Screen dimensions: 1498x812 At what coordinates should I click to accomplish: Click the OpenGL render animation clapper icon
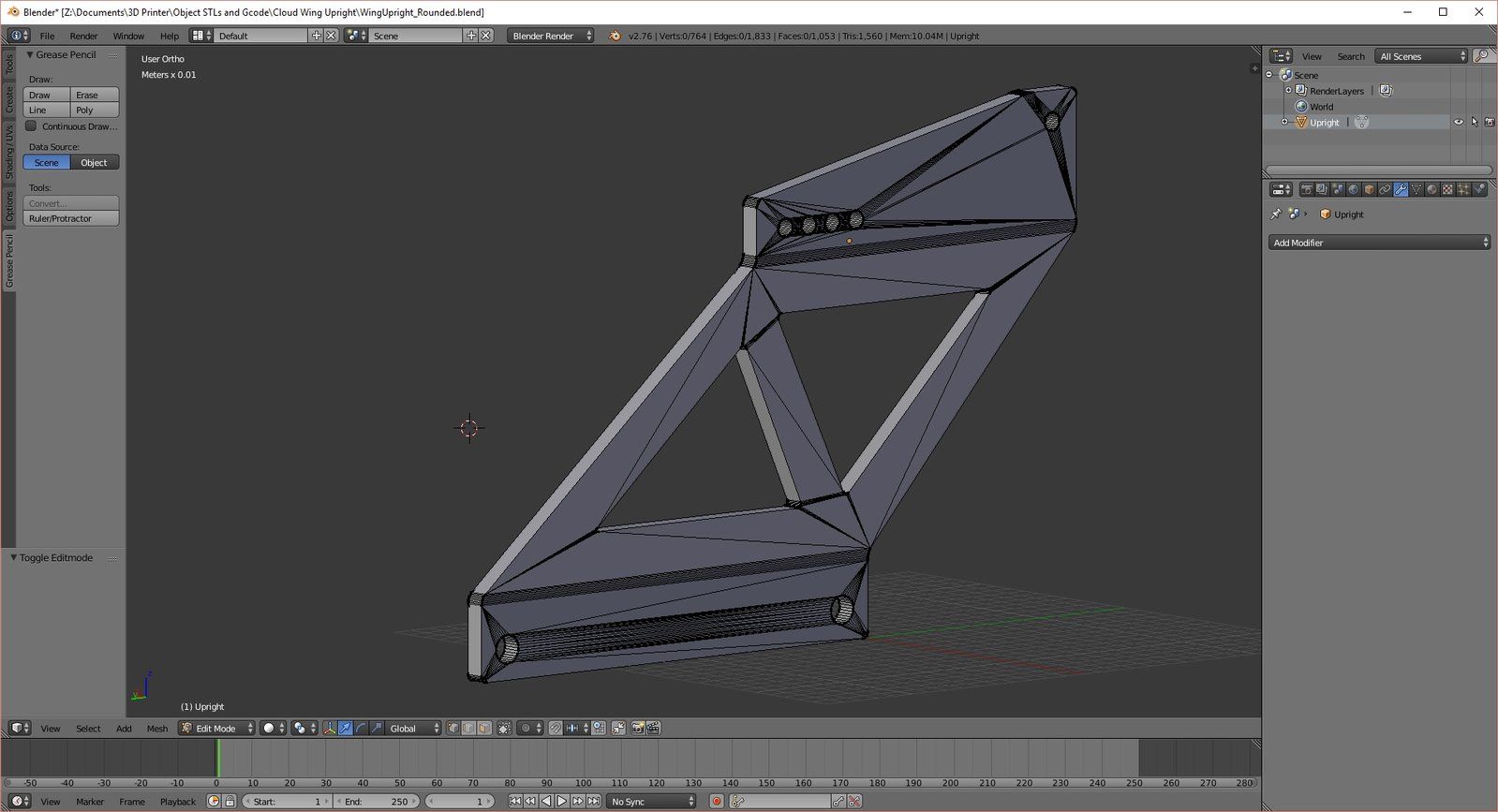653,728
